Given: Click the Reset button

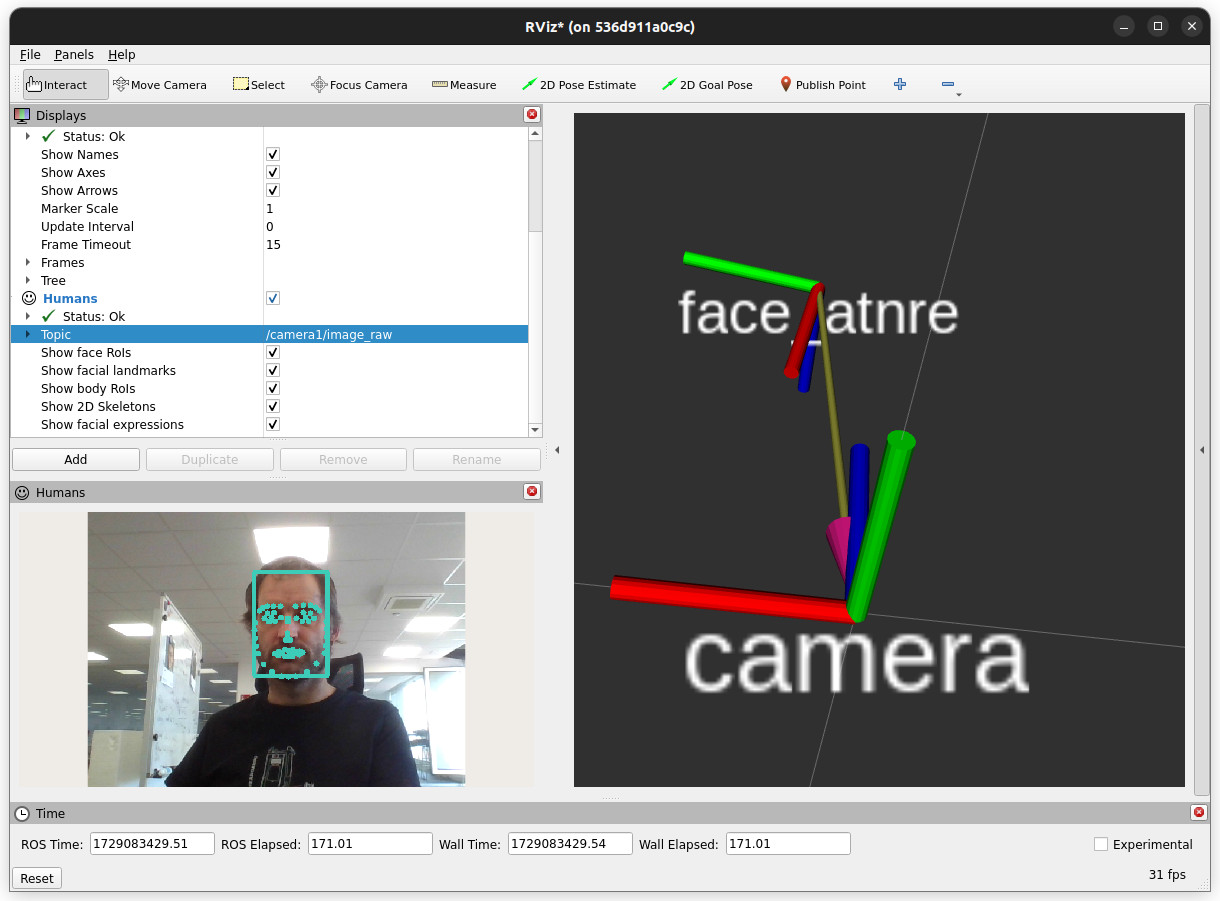Looking at the screenshot, I should tap(37, 878).
